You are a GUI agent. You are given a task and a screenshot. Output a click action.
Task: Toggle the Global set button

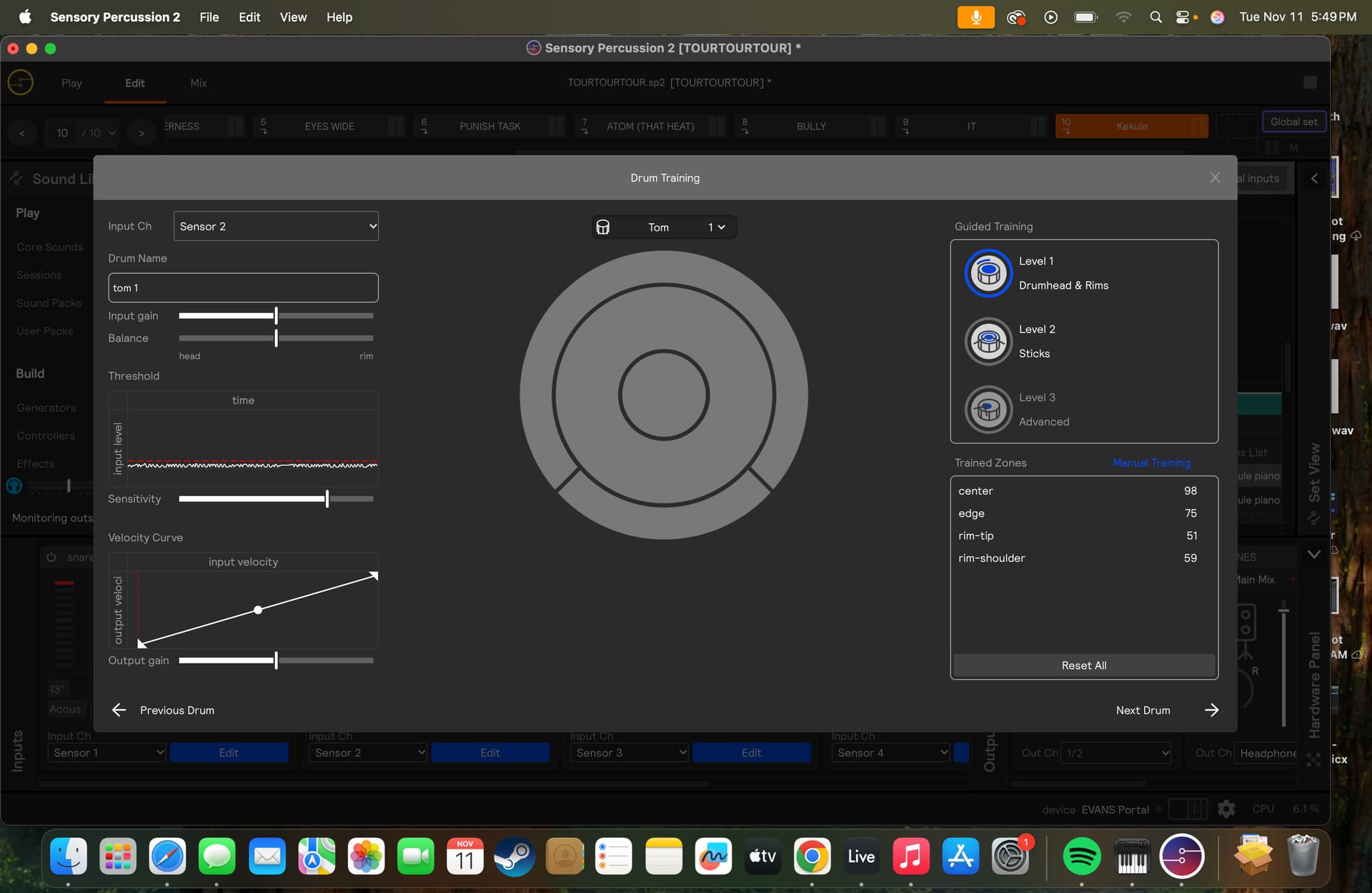coord(1293,122)
